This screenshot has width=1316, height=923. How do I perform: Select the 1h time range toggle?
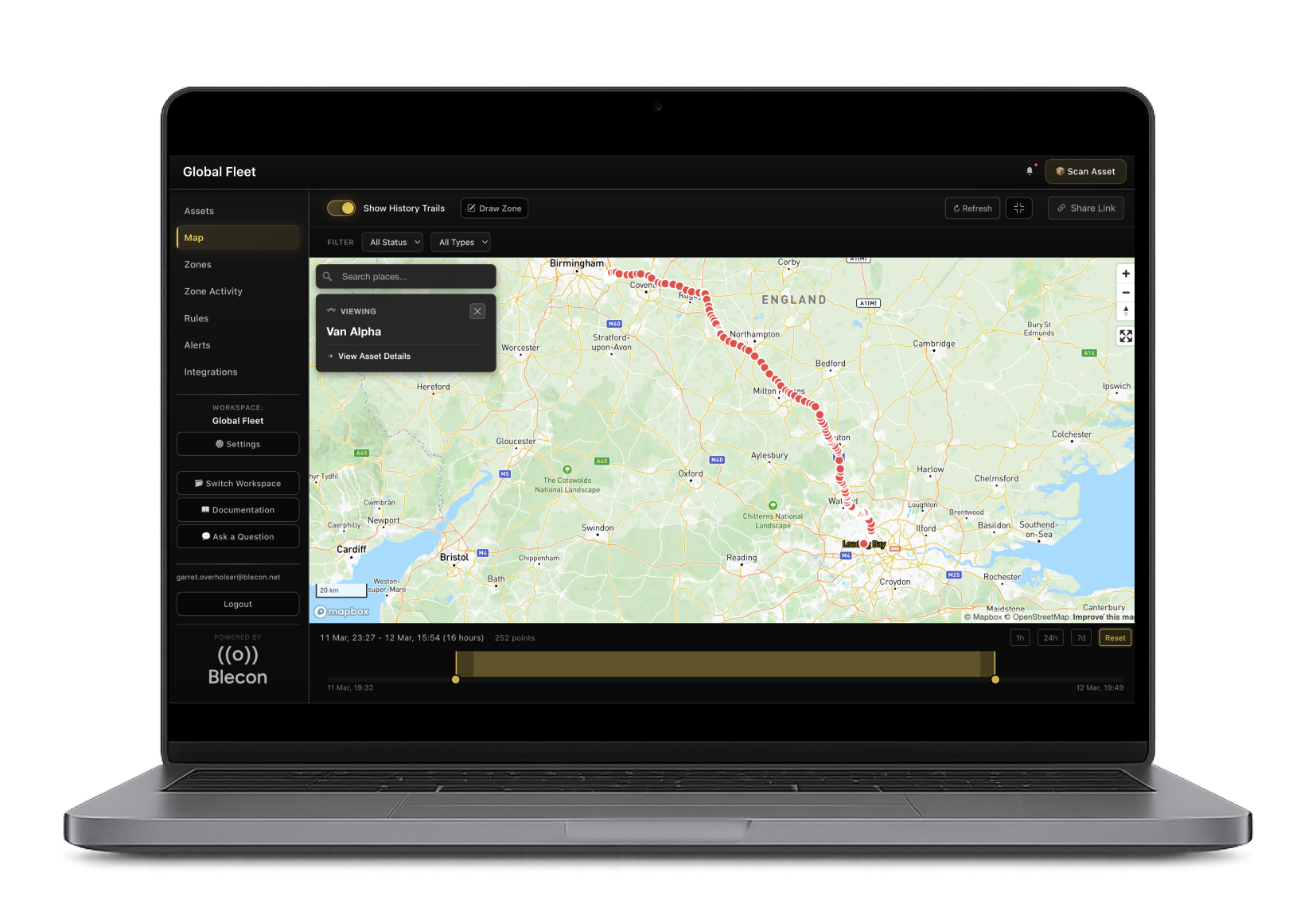1020,637
